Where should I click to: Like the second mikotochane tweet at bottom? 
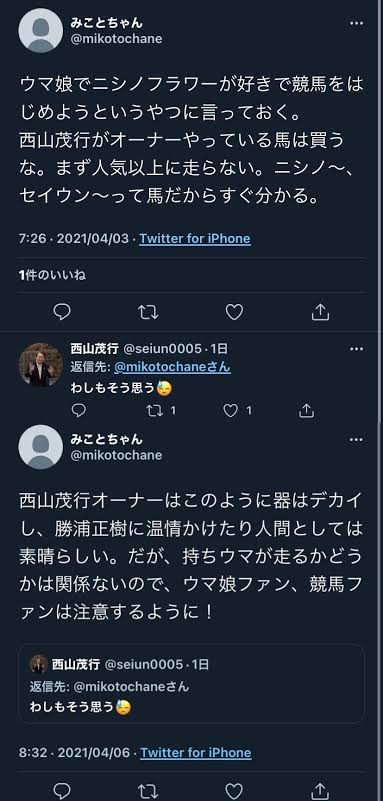[x=234, y=790]
